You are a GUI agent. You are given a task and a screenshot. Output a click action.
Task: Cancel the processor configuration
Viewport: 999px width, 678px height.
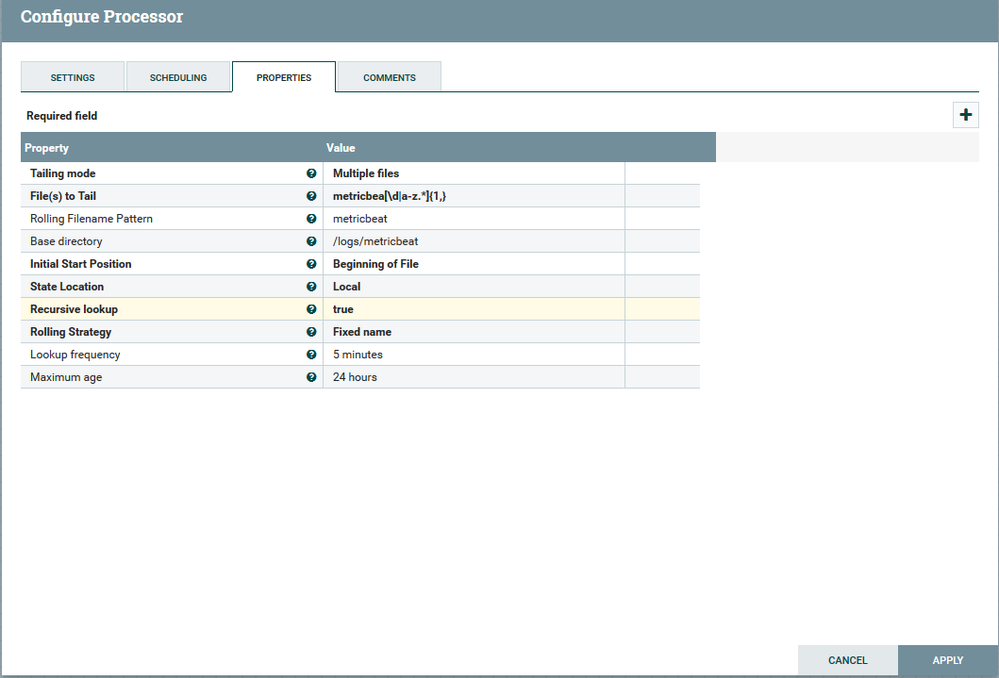coord(847,660)
